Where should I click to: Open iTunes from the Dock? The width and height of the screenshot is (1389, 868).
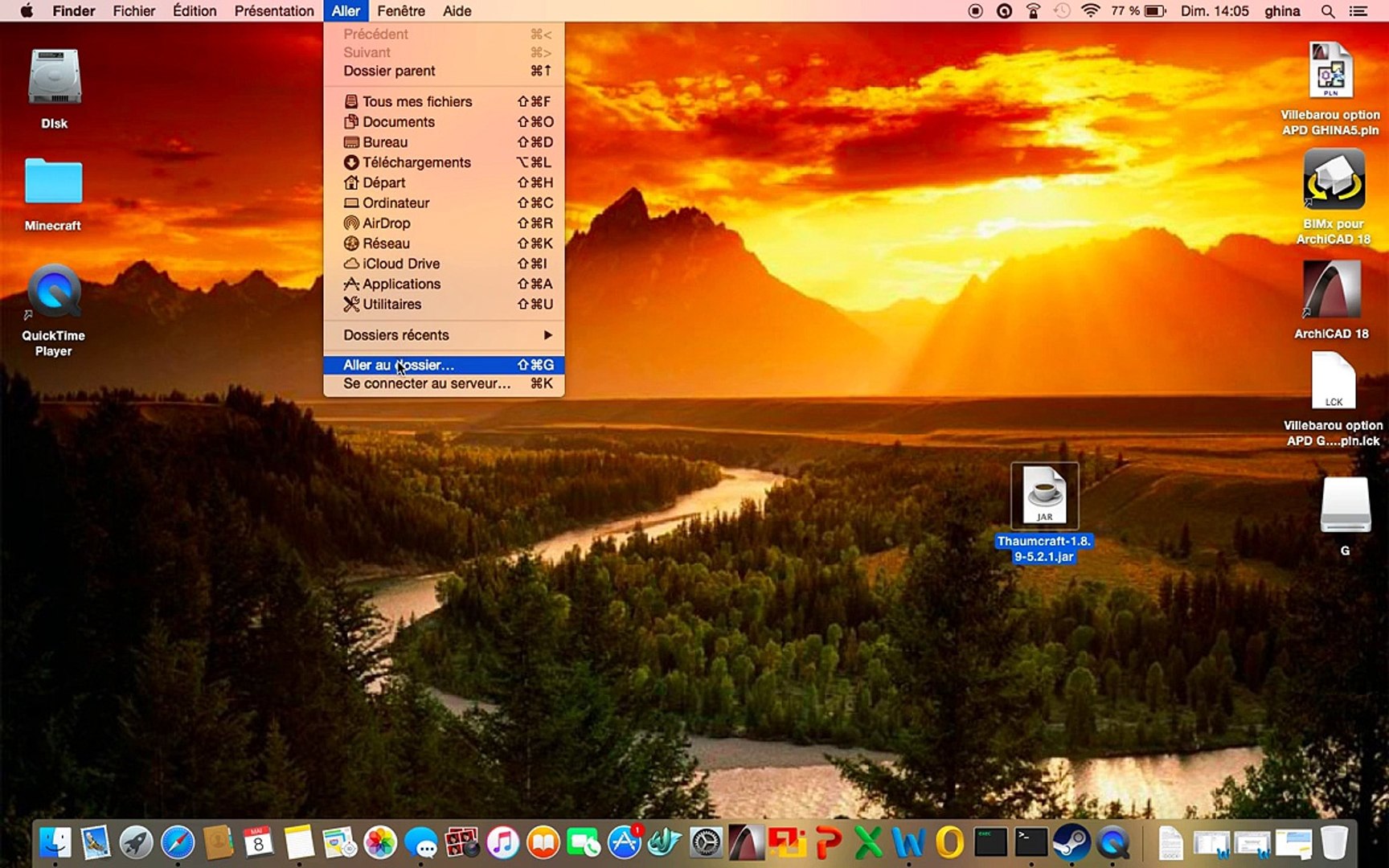tap(502, 842)
